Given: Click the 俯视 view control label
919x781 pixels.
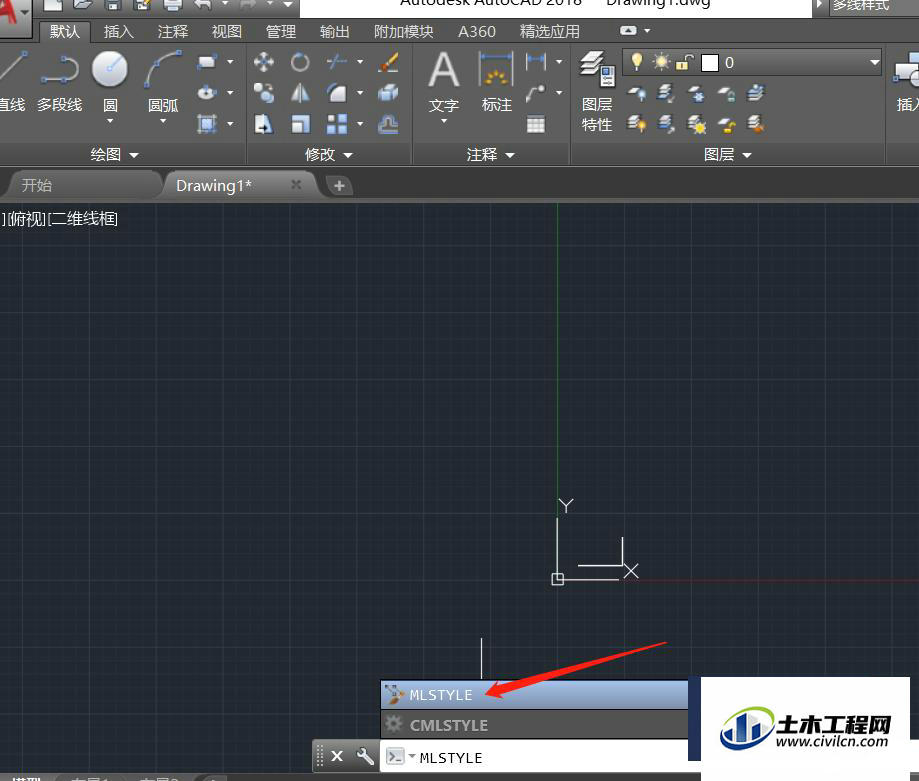Looking at the screenshot, I should coord(26,219).
